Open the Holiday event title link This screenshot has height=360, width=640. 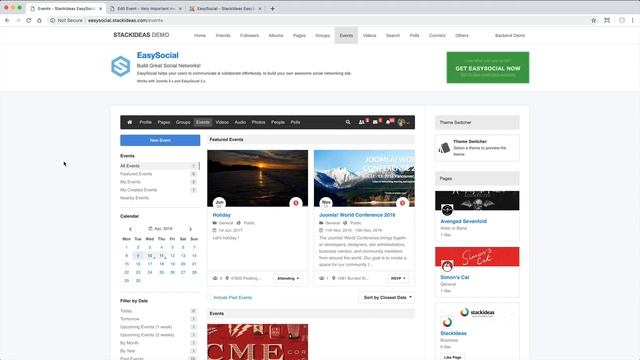[x=222, y=215]
